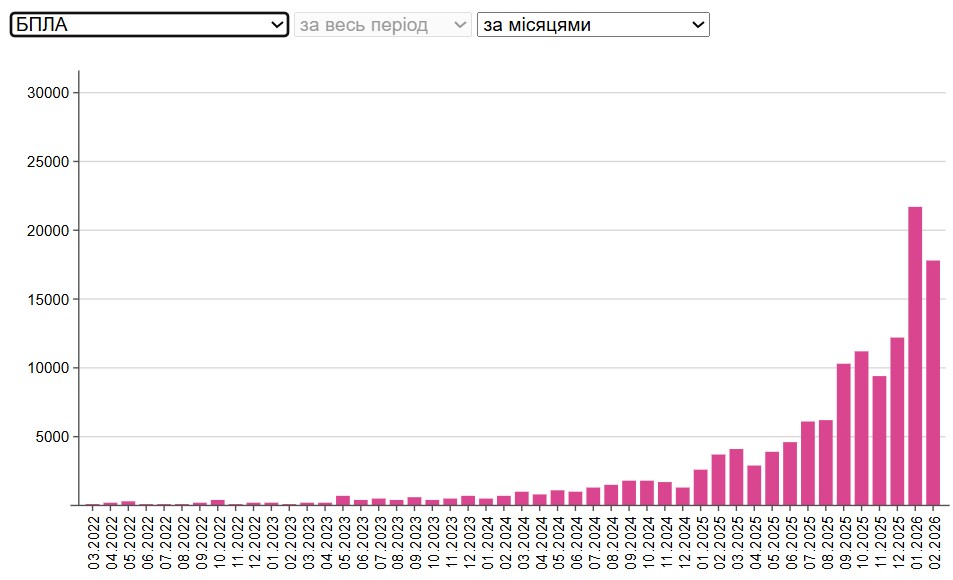953x580 pixels.
Task: Click the tallest bar for 01.2026
Action: pos(915,356)
